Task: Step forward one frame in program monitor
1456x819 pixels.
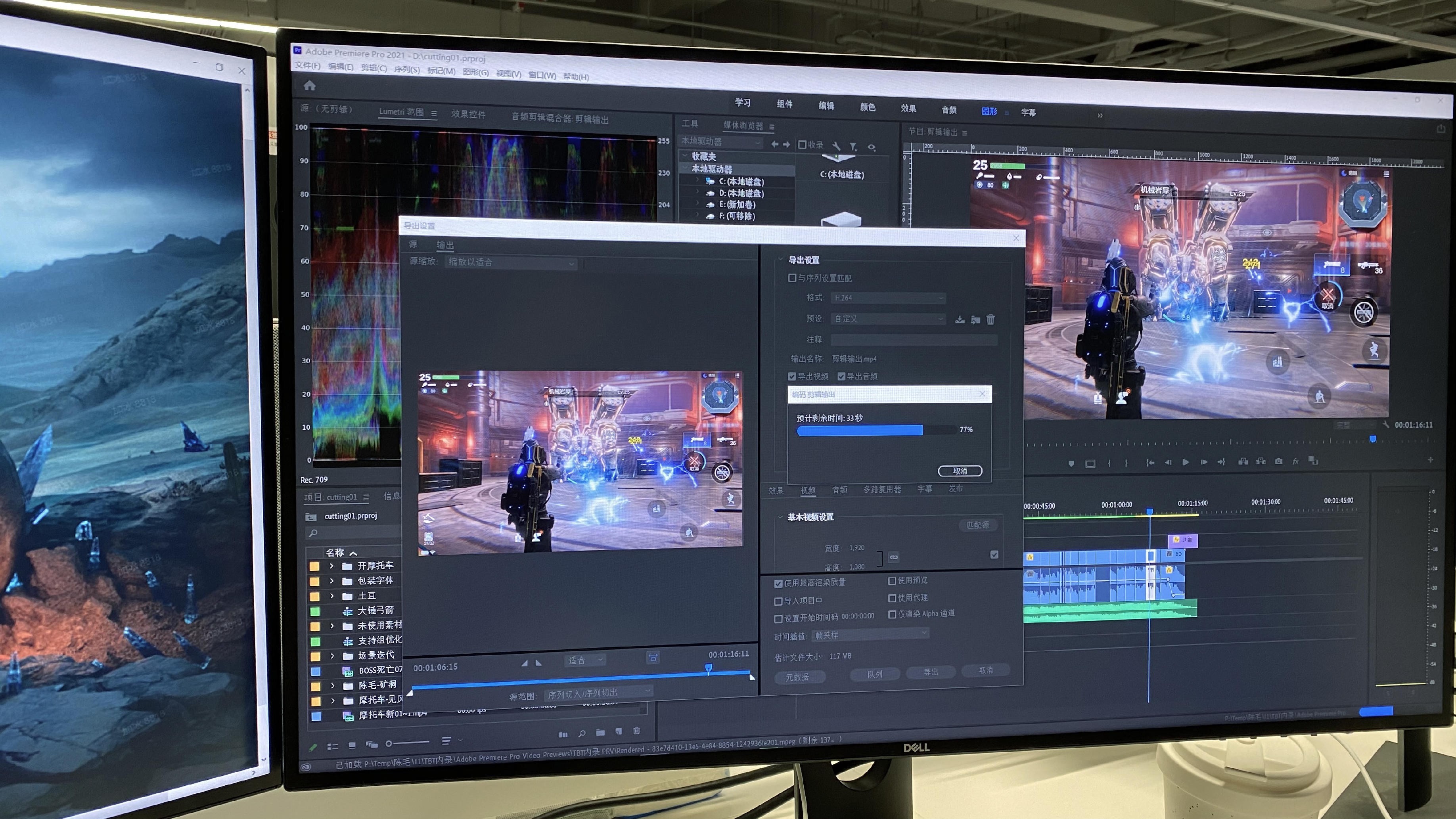Action: [1204, 462]
